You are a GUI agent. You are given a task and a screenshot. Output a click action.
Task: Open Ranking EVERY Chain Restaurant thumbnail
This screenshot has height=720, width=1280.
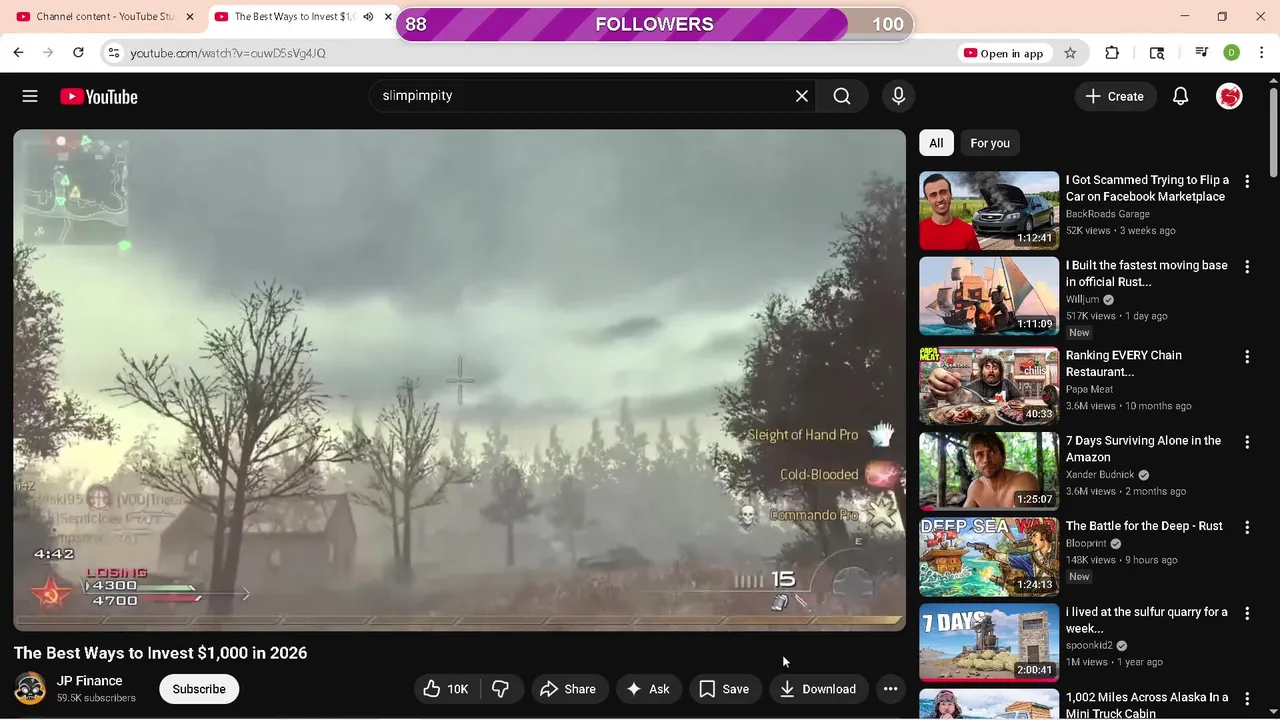click(x=989, y=386)
